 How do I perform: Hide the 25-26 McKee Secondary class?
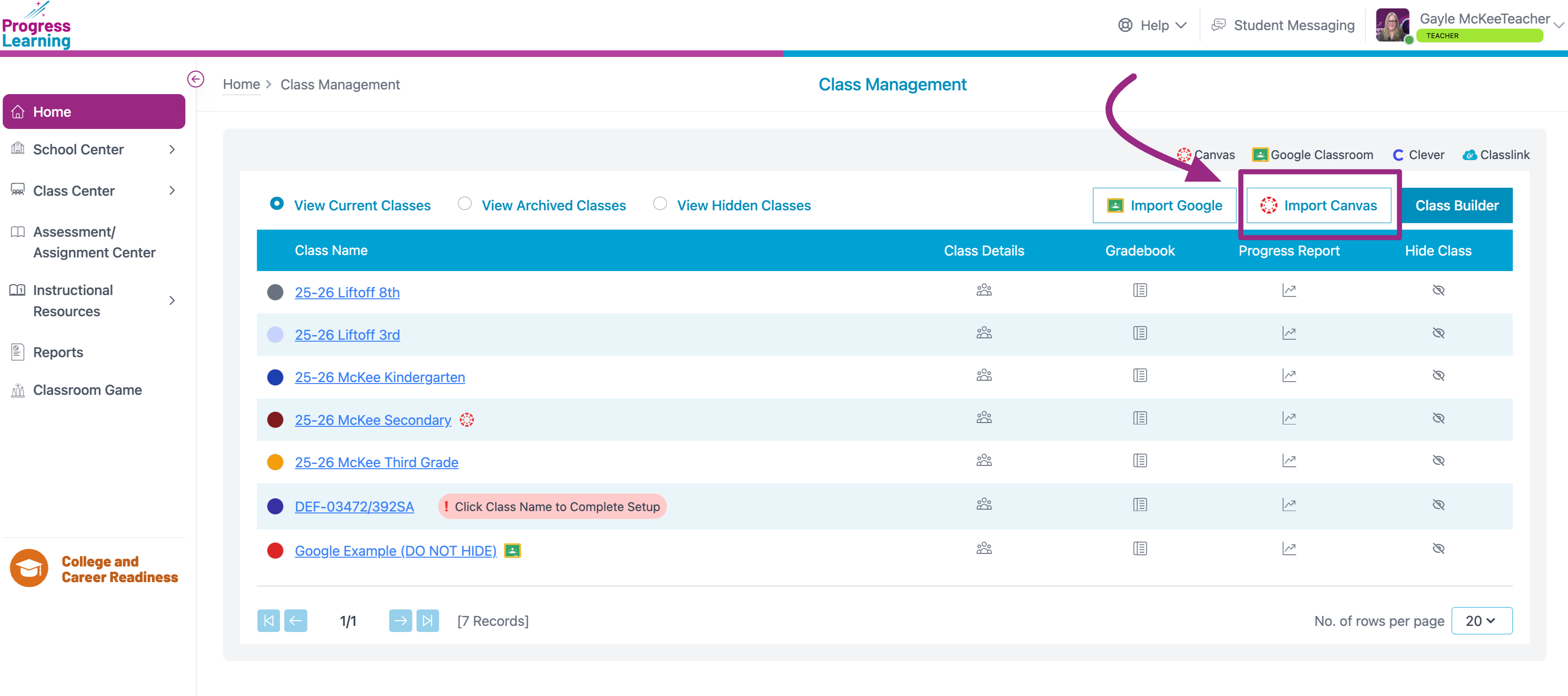(1438, 418)
